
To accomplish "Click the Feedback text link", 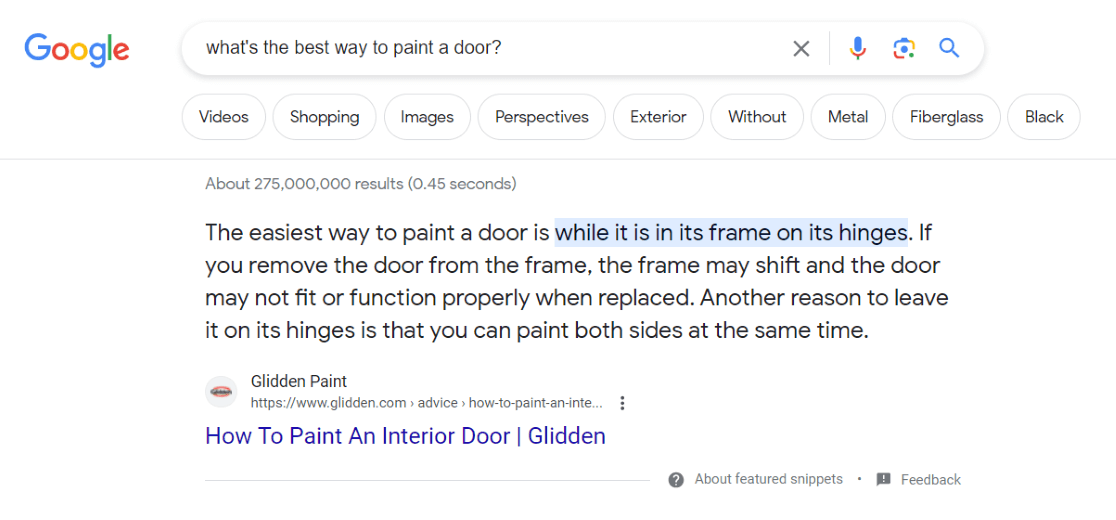I will click(x=930, y=480).
